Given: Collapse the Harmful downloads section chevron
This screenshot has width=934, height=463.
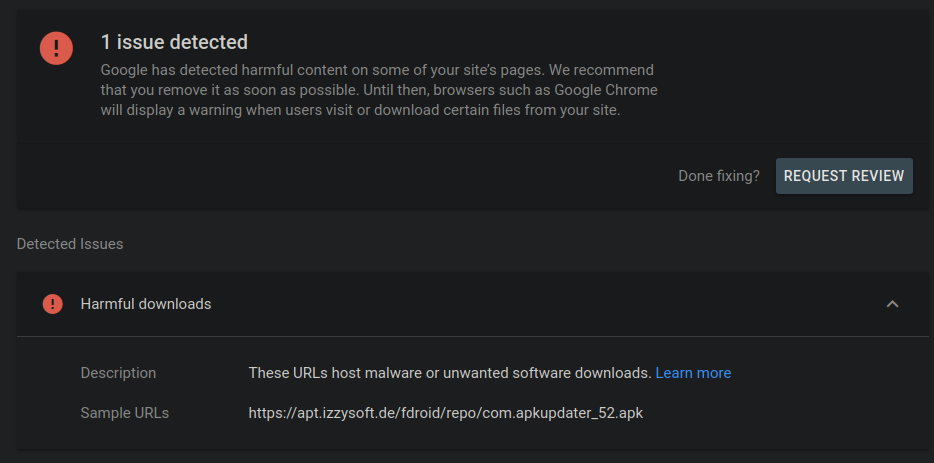Looking at the screenshot, I should (892, 304).
